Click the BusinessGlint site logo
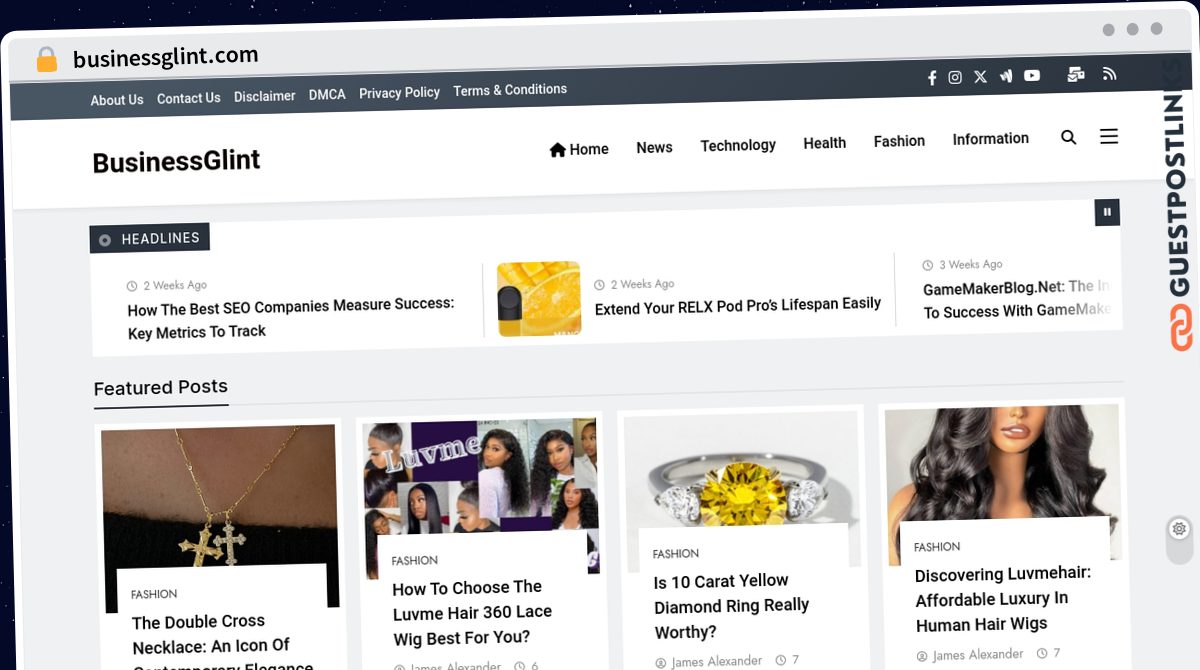The height and width of the screenshot is (670, 1200). click(x=176, y=161)
